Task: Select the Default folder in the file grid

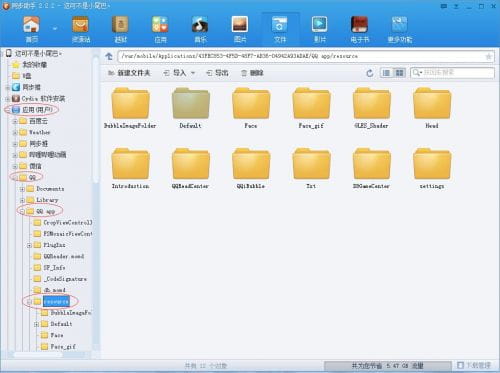Action: [x=191, y=108]
